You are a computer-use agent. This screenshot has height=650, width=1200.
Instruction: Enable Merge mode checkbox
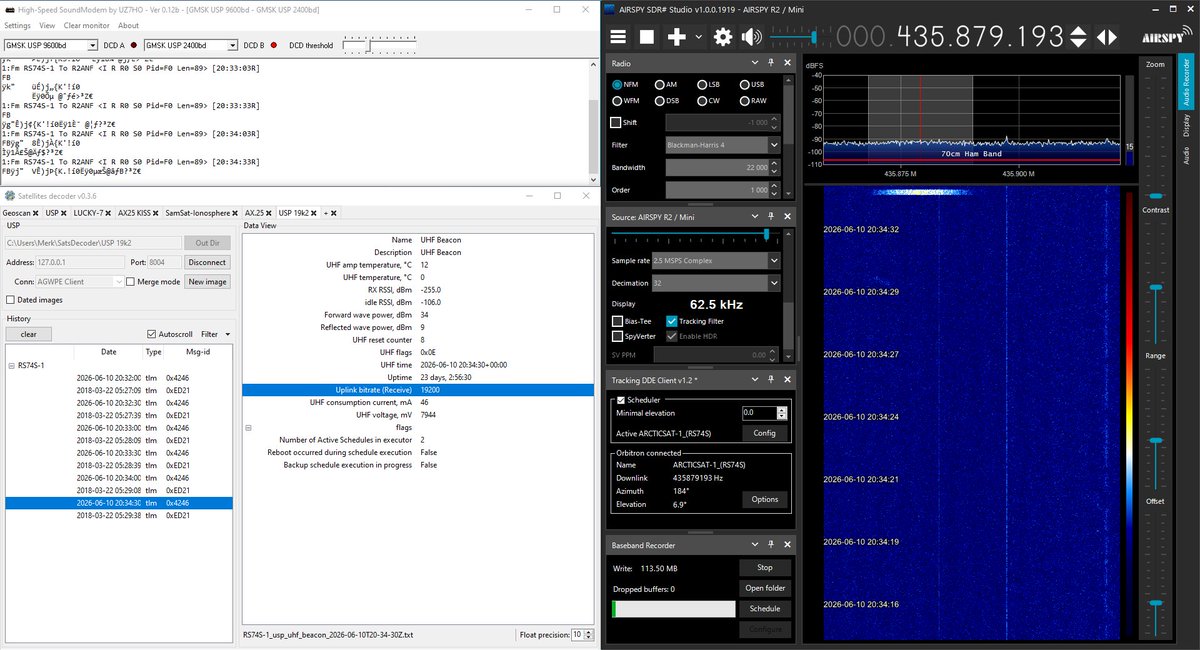(130, 282)
